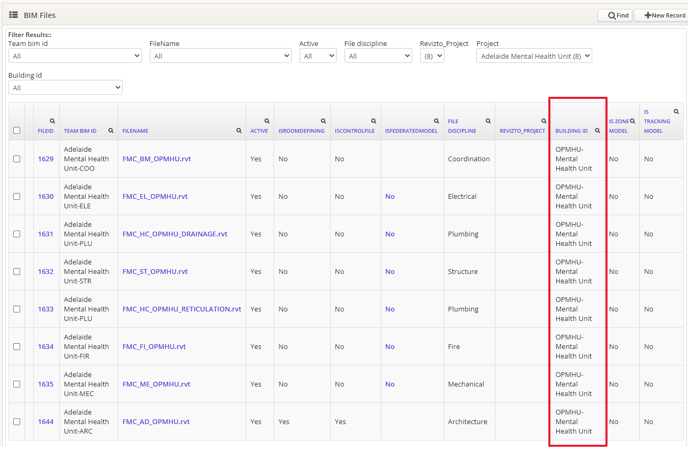Click search icon in ISCONTROLFILE header
Image resolution: width=688 pixels, height=450 pixels.
[x=373, y=121]
